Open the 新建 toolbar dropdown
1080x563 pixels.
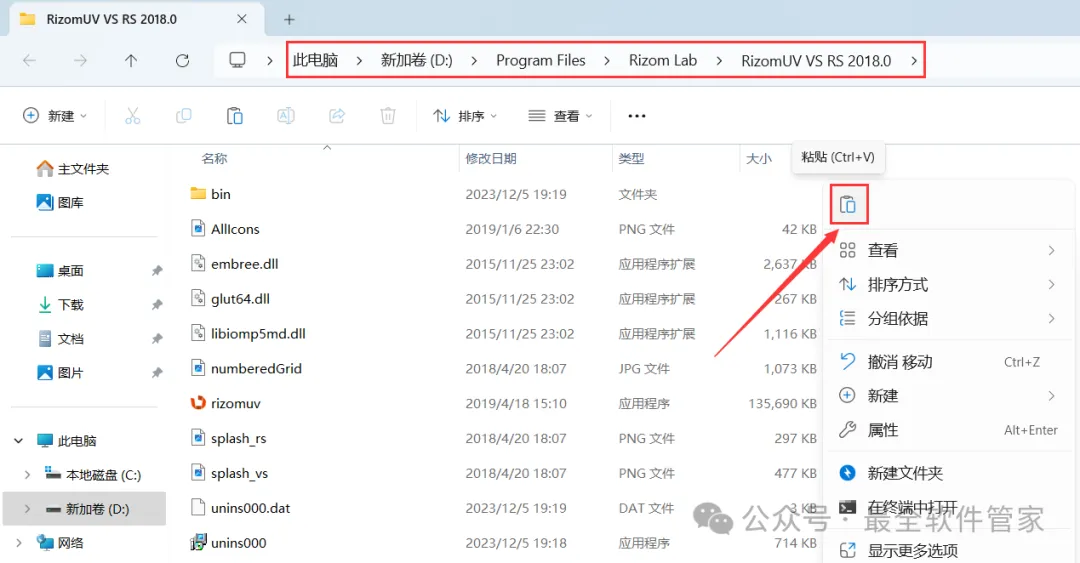(x=54, y=116)
